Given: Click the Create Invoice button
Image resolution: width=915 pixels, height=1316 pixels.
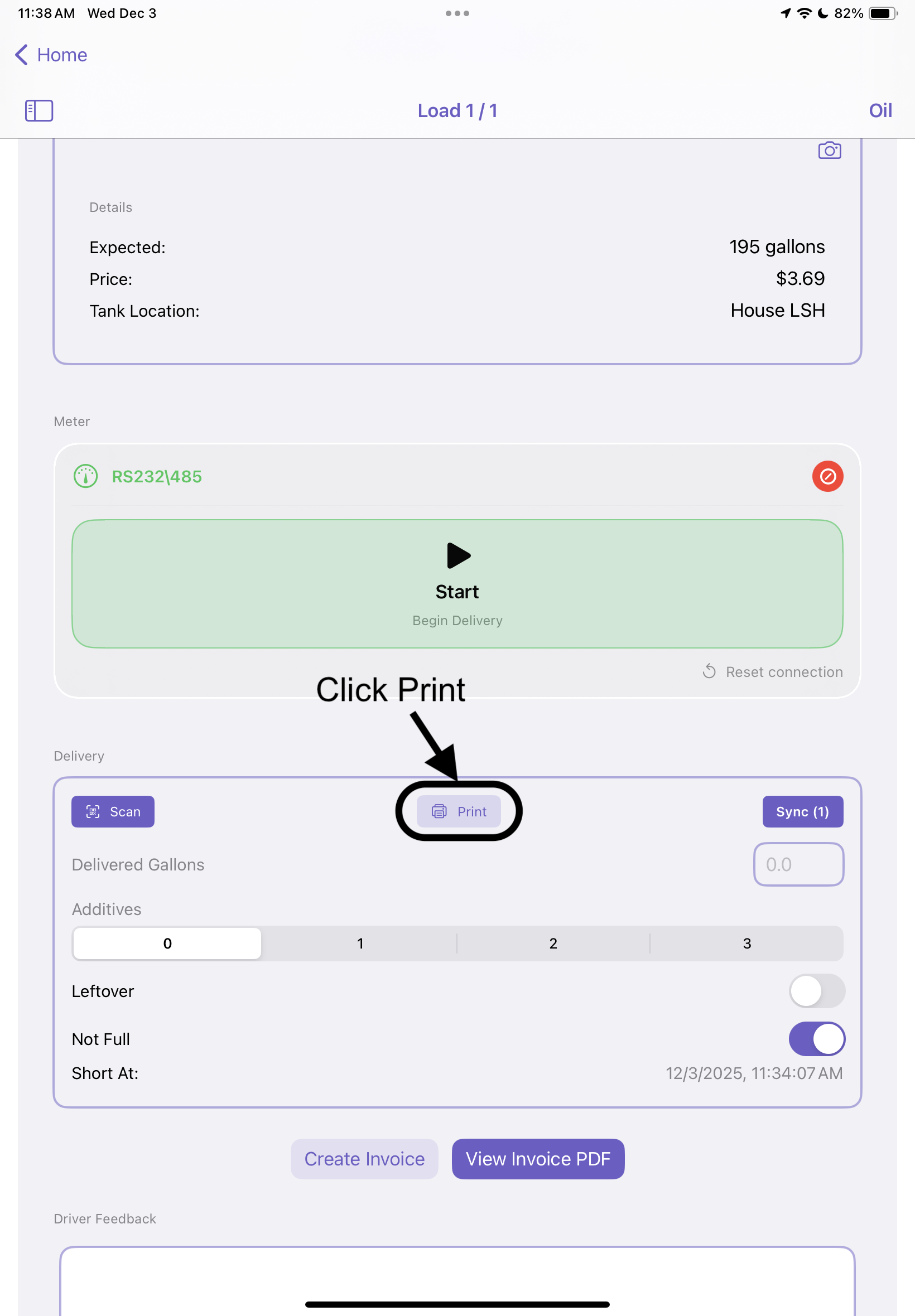Looking at the screenshot, I should [x=364, y=1158].
